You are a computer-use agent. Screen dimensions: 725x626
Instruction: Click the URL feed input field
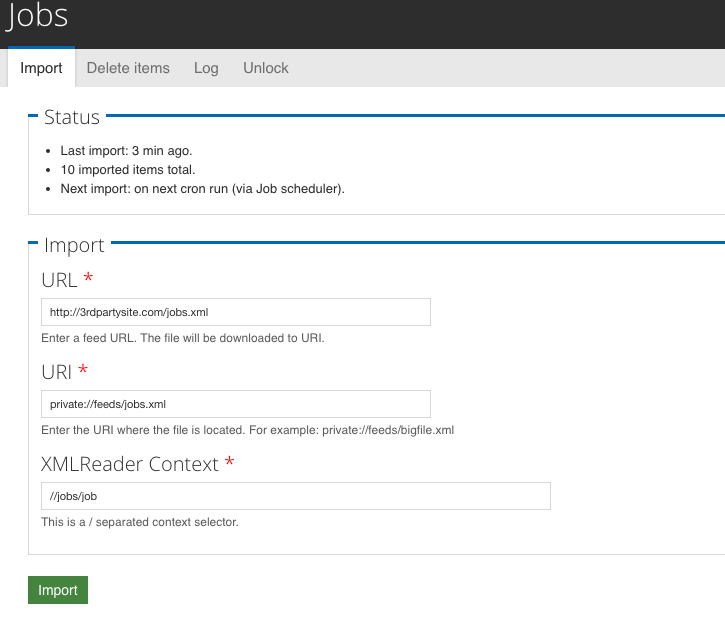coord(236,312)
